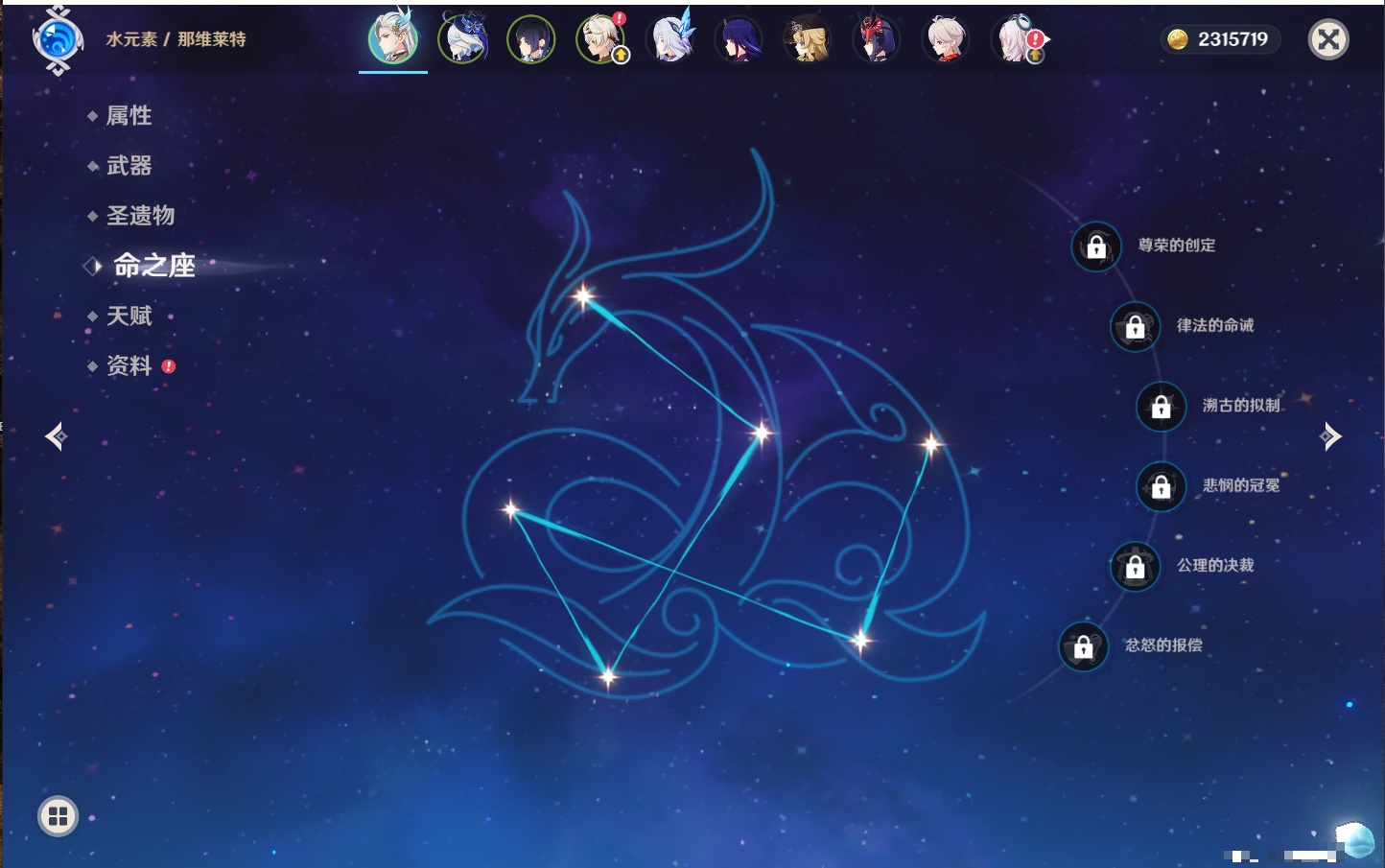Select Kazuha's white-haired avatar with red collar
The image size is (1385, 868).
946,39
